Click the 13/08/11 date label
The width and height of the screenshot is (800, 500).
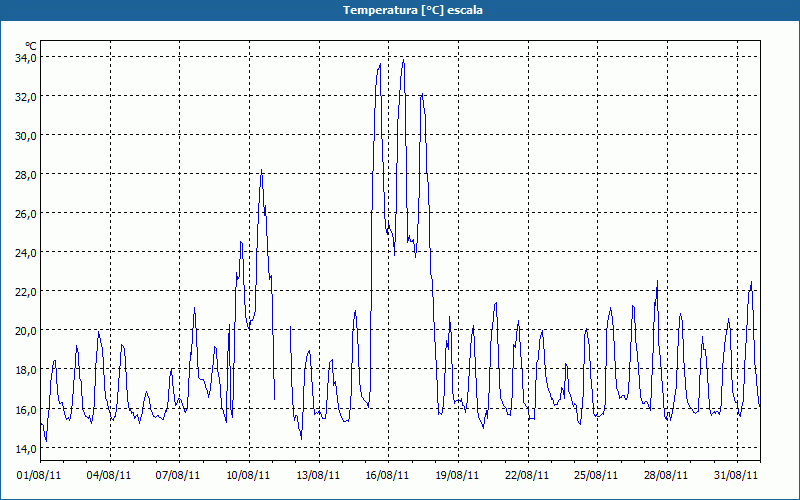click(x=318, y=475)
